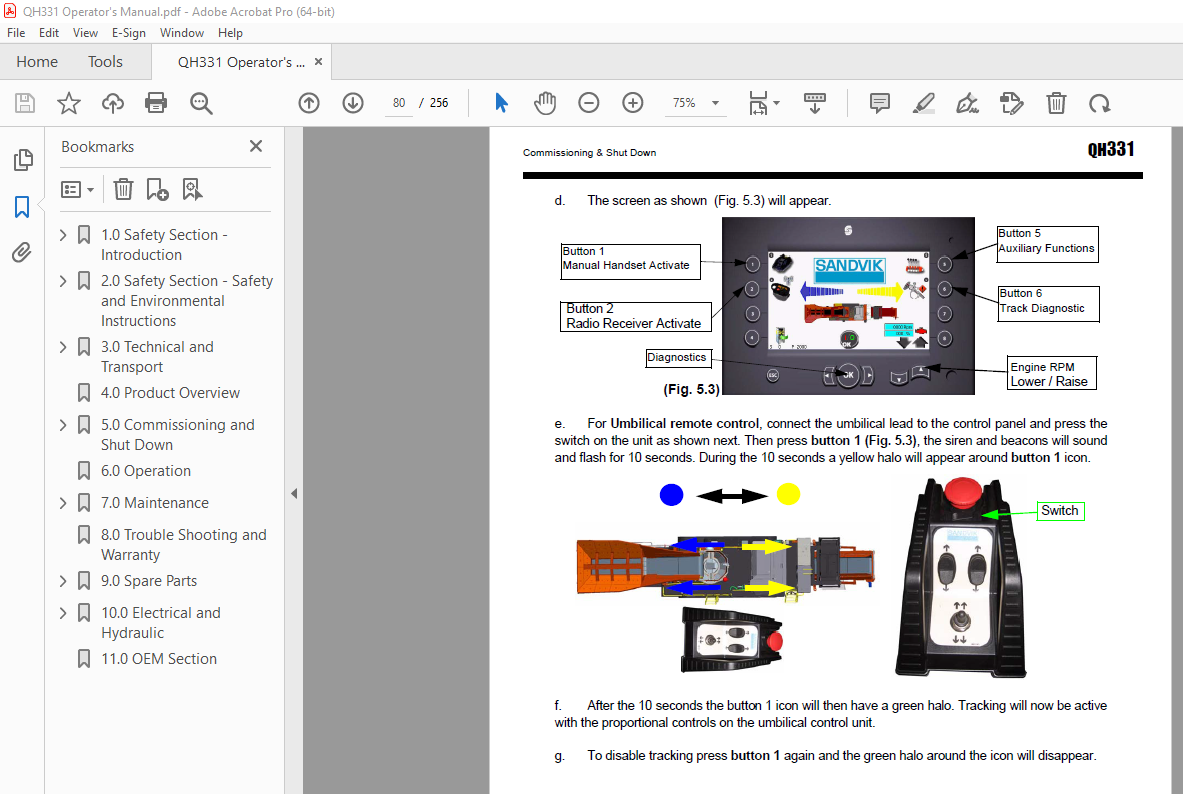The height and width of the screenshot is (794, 1183).
Task: Open the View menu
Action: click(x=85, y=33)
